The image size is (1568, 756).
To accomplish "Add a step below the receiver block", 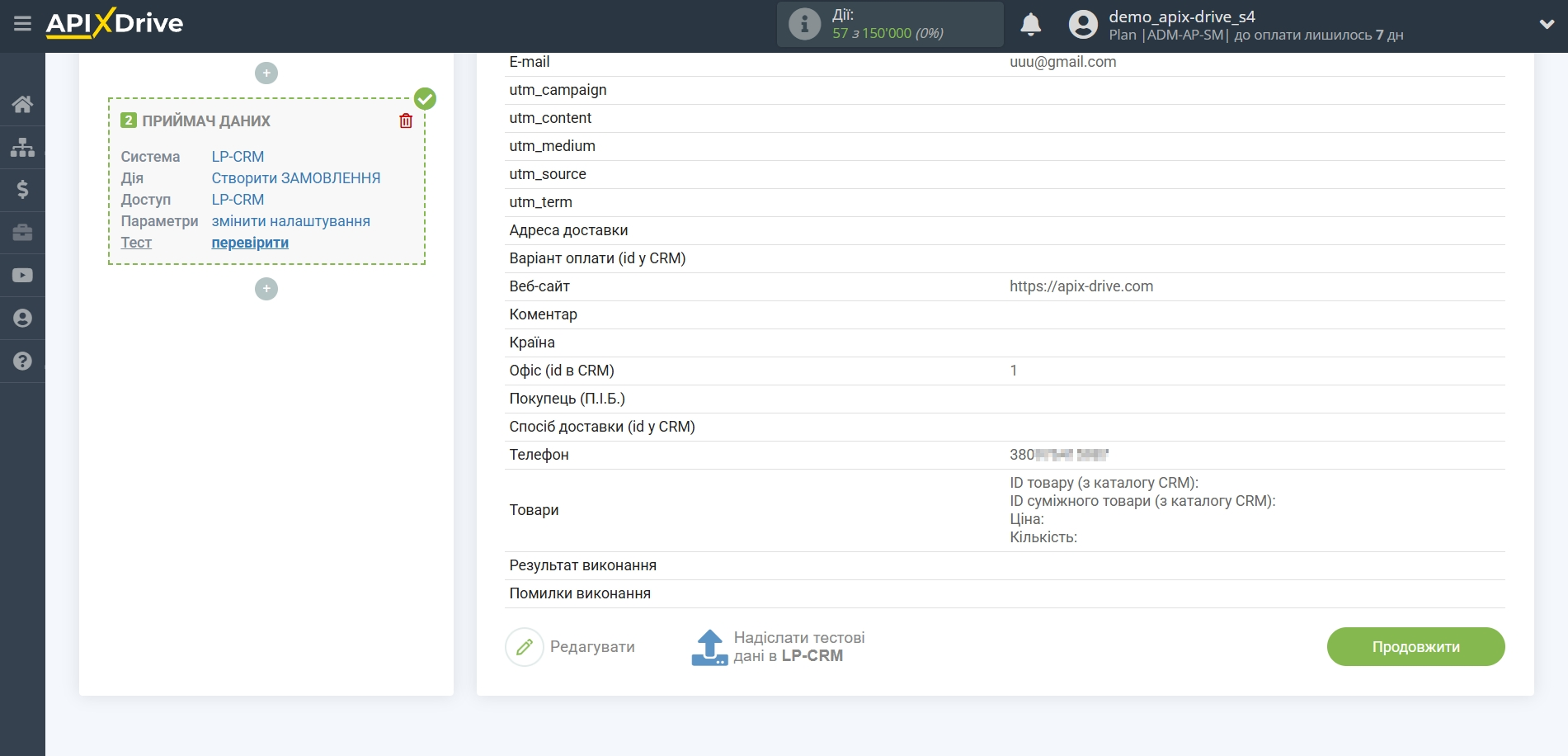I will 266,289.
